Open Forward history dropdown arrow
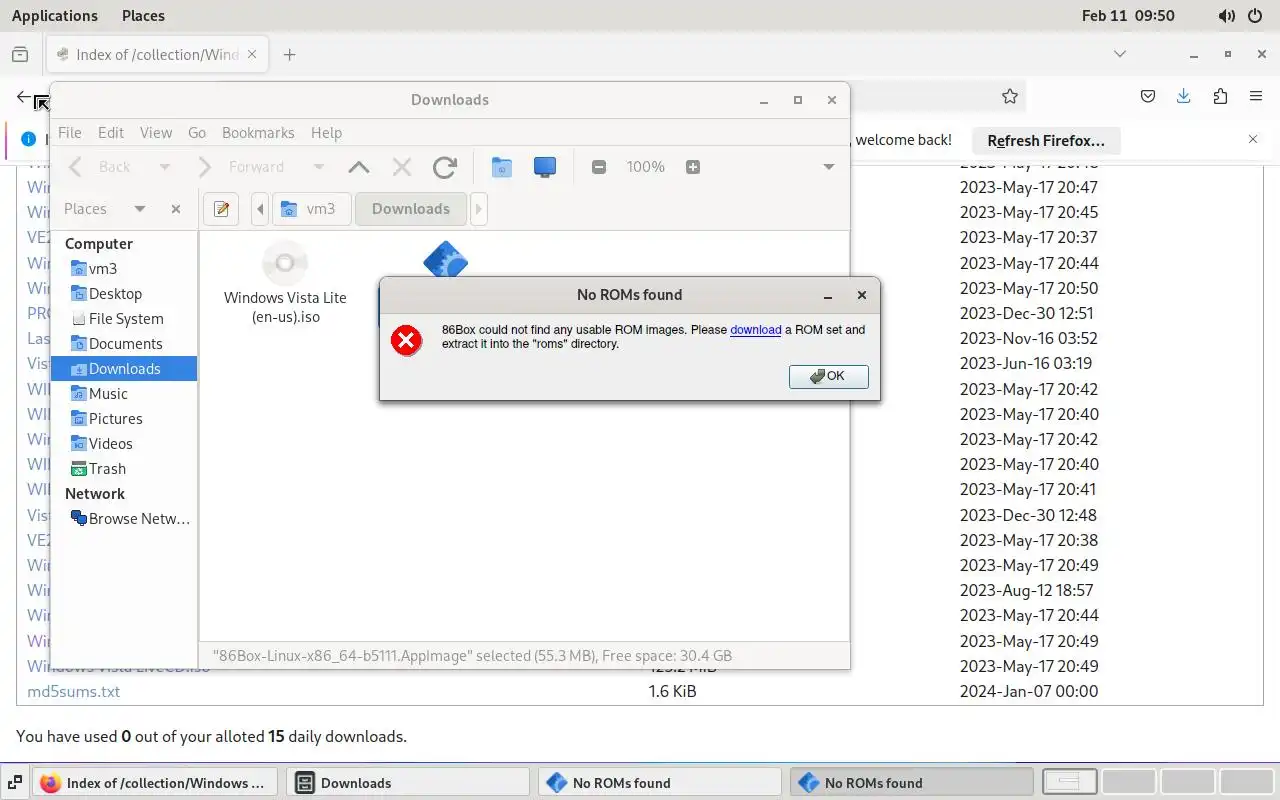The width and height of the screenshot is (1280, 800). point(319,167)
